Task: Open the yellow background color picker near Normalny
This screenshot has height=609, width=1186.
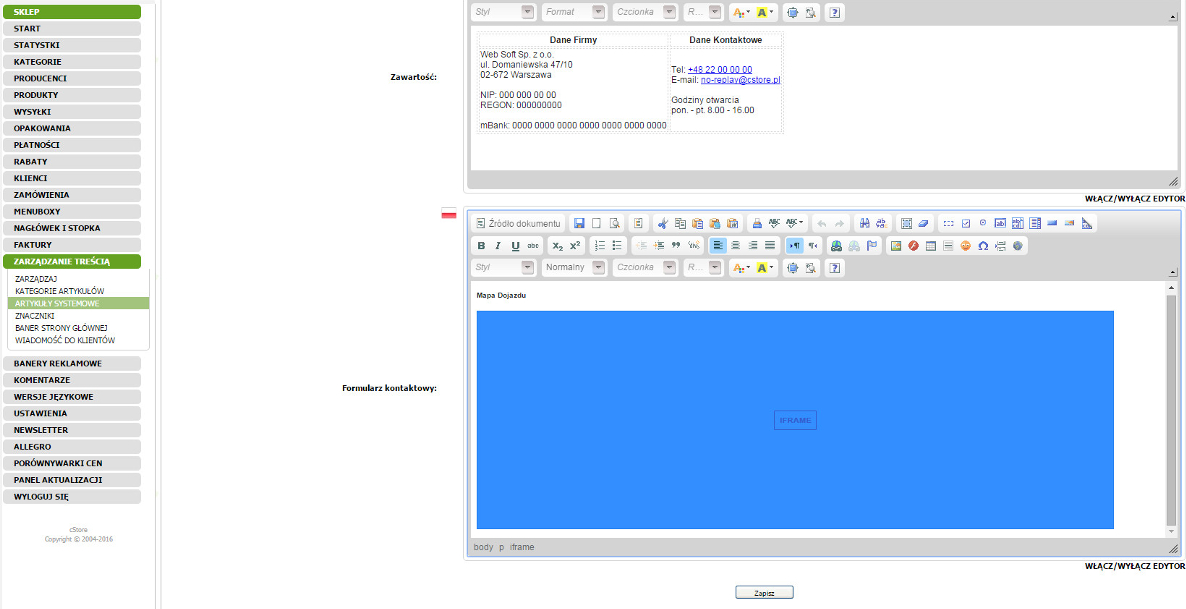Action: point(765,268)
